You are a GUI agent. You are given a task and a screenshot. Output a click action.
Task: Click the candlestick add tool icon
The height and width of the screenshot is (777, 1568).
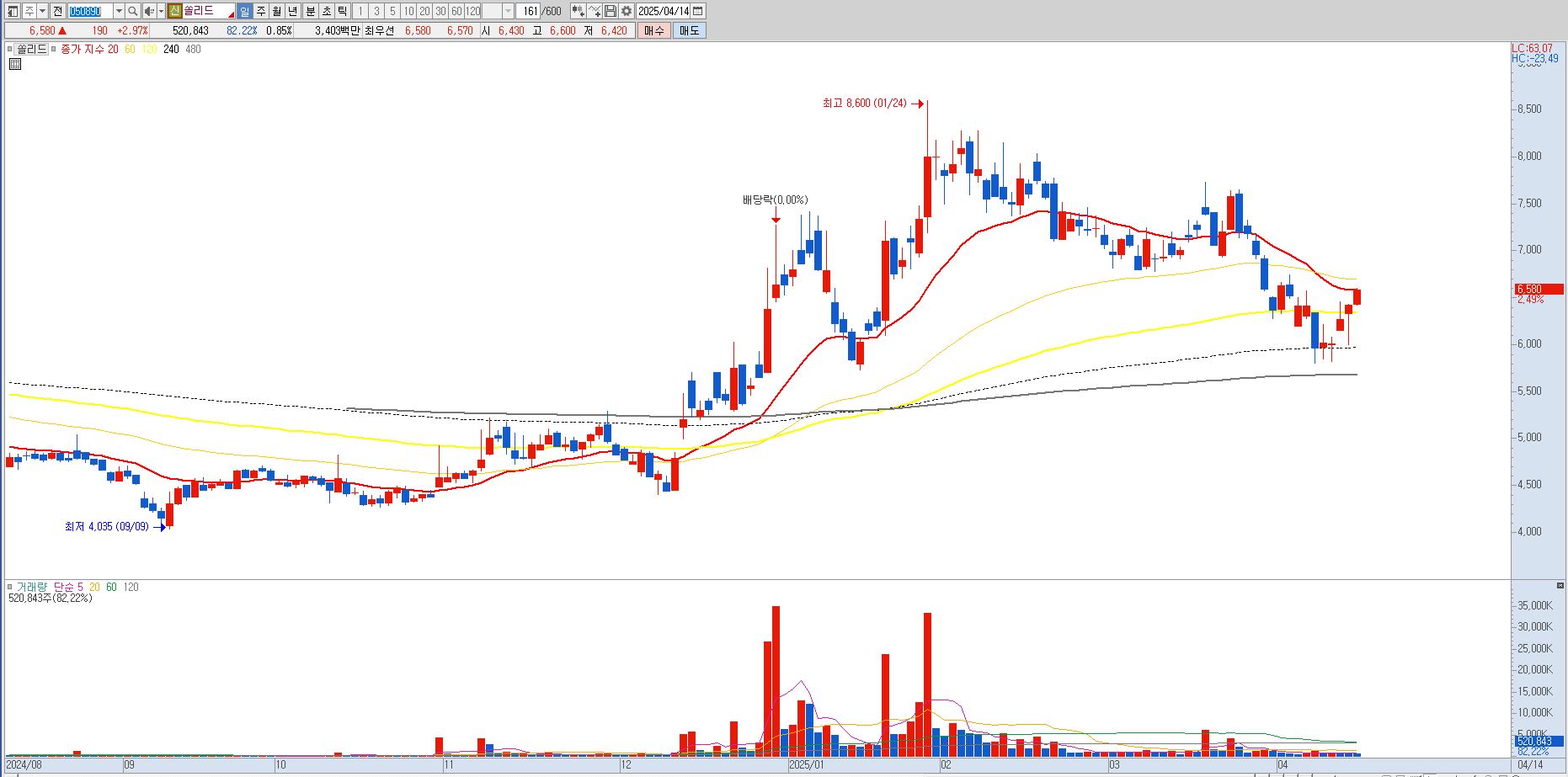578,11
